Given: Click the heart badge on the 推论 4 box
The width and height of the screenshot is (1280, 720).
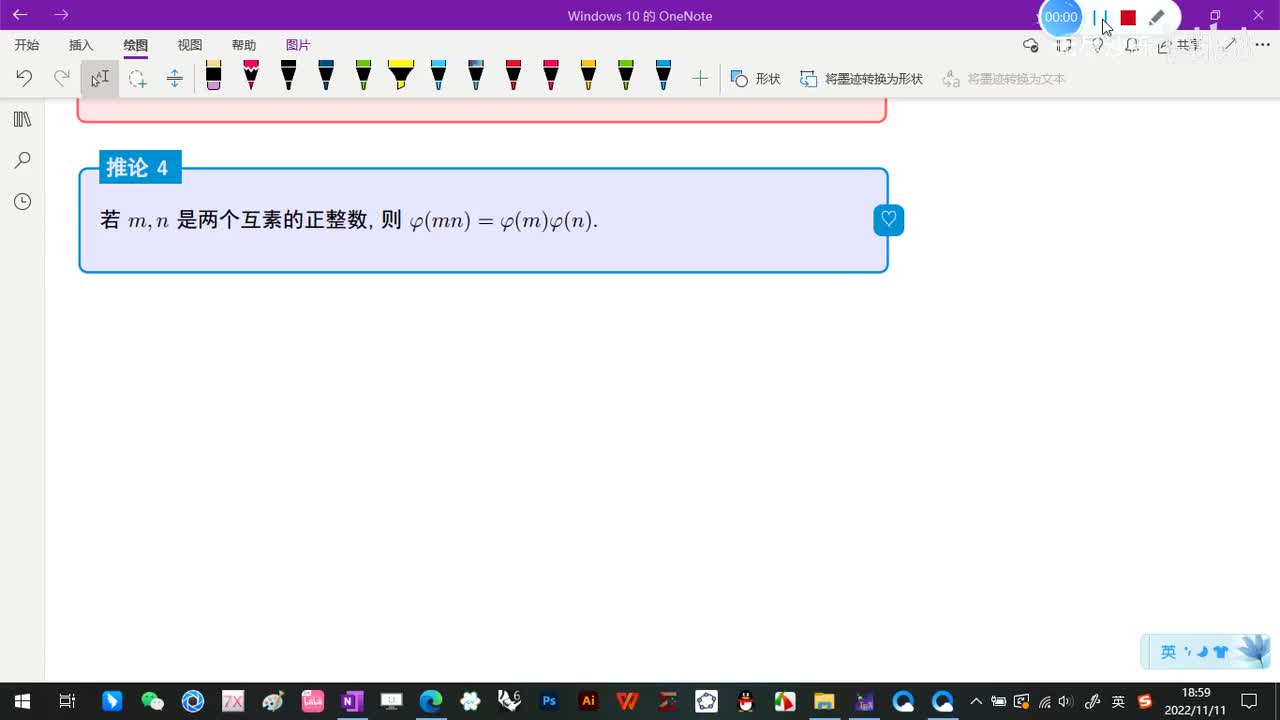Looking at the screenshot, I should point(888,220).
